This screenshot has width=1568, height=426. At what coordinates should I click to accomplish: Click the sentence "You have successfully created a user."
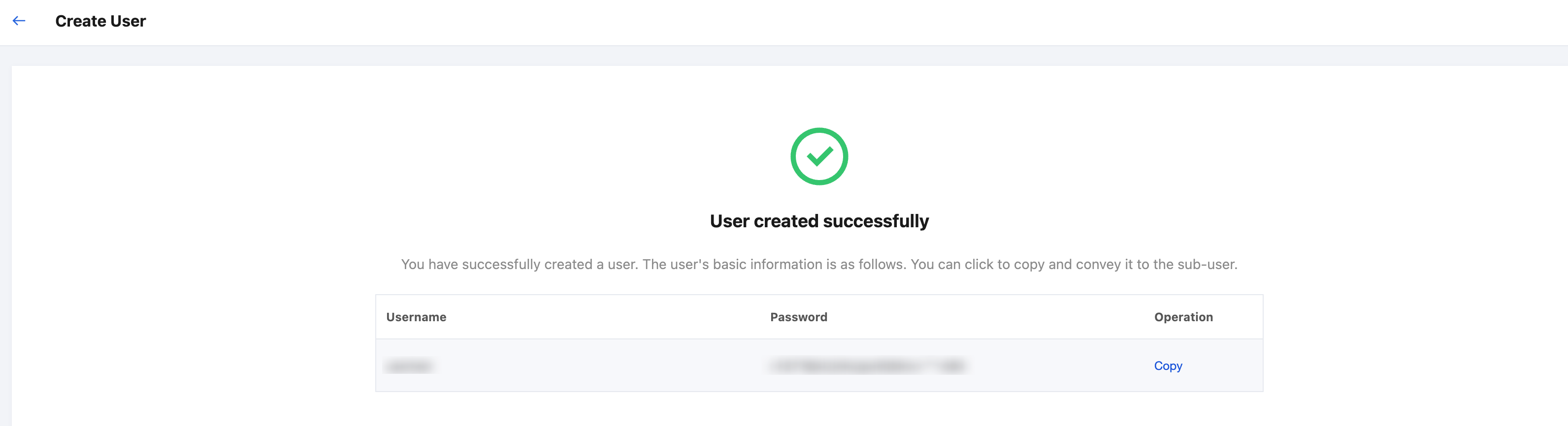point(519,265)
